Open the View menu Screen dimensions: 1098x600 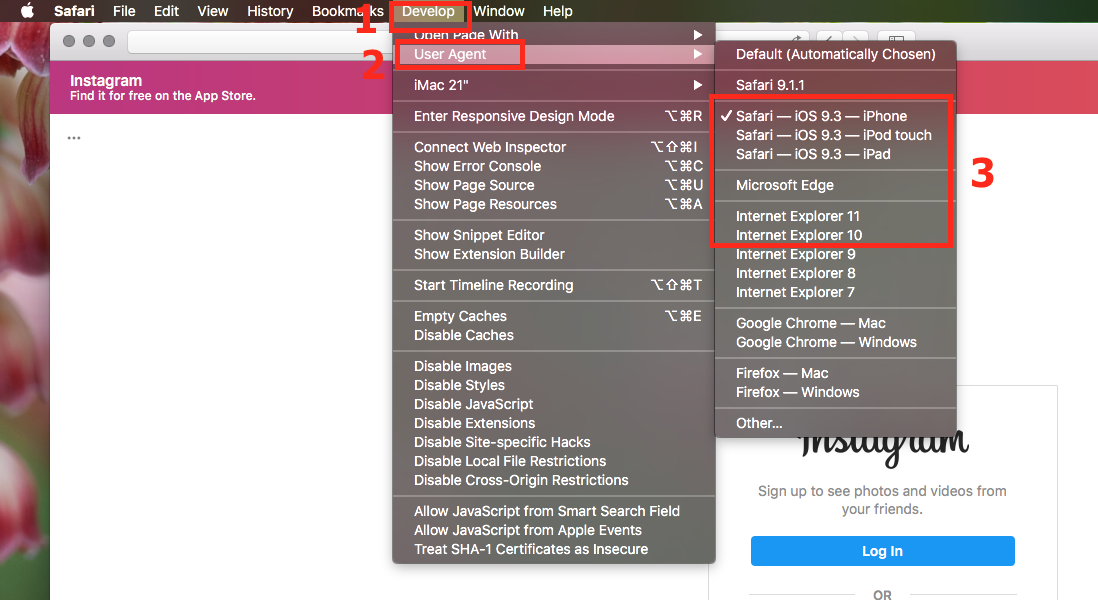(212, 11)
